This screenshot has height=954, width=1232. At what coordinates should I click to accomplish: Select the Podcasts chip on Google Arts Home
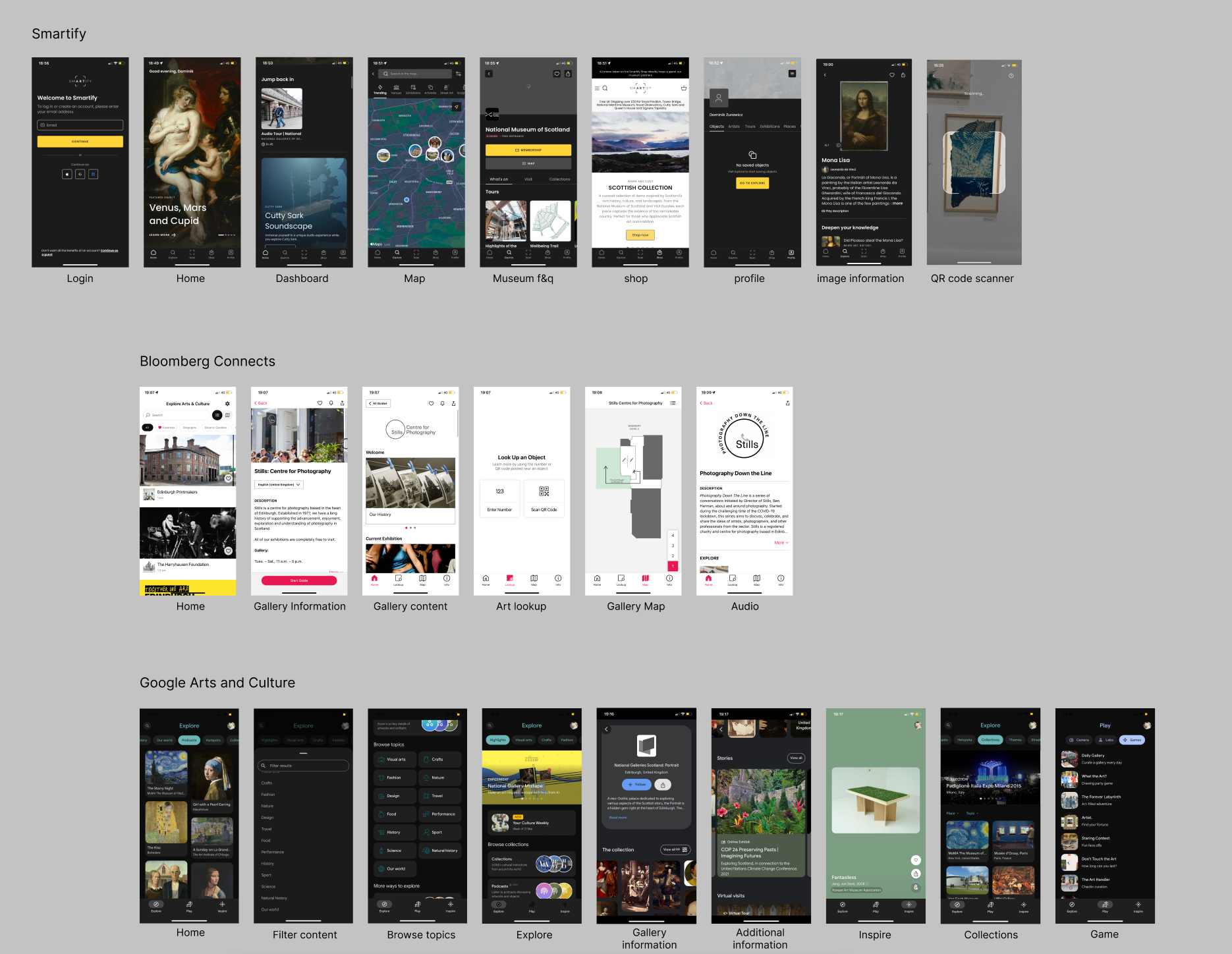point(189,740)
